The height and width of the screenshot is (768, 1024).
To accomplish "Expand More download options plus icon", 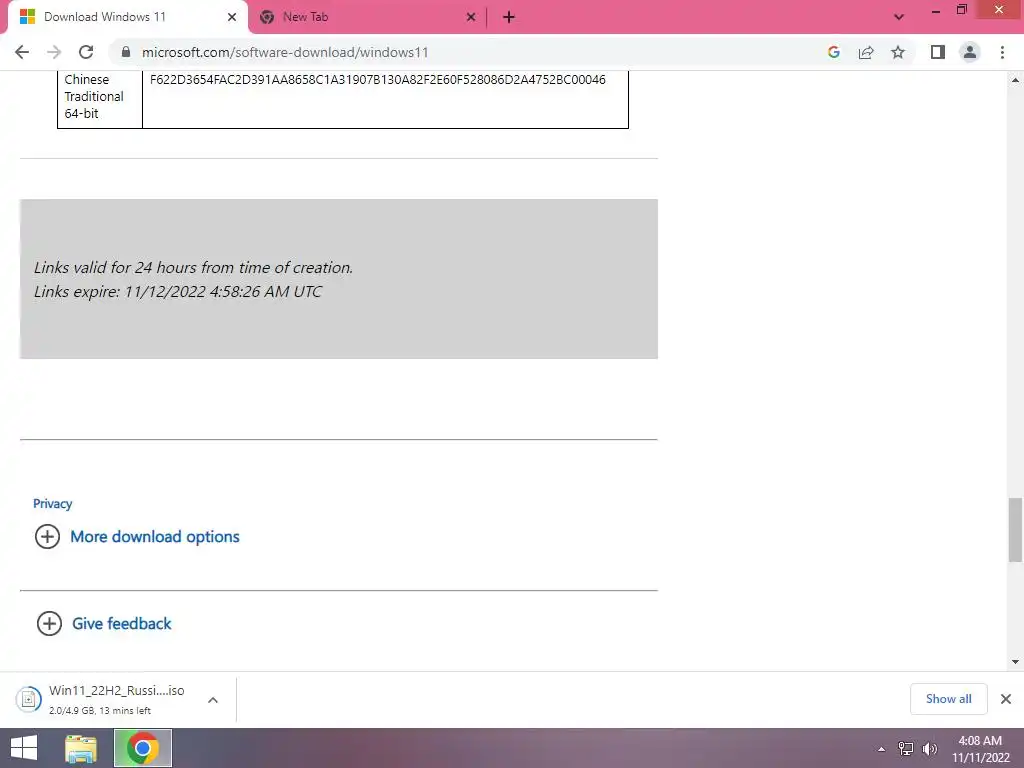I will (x=47, y=536).
